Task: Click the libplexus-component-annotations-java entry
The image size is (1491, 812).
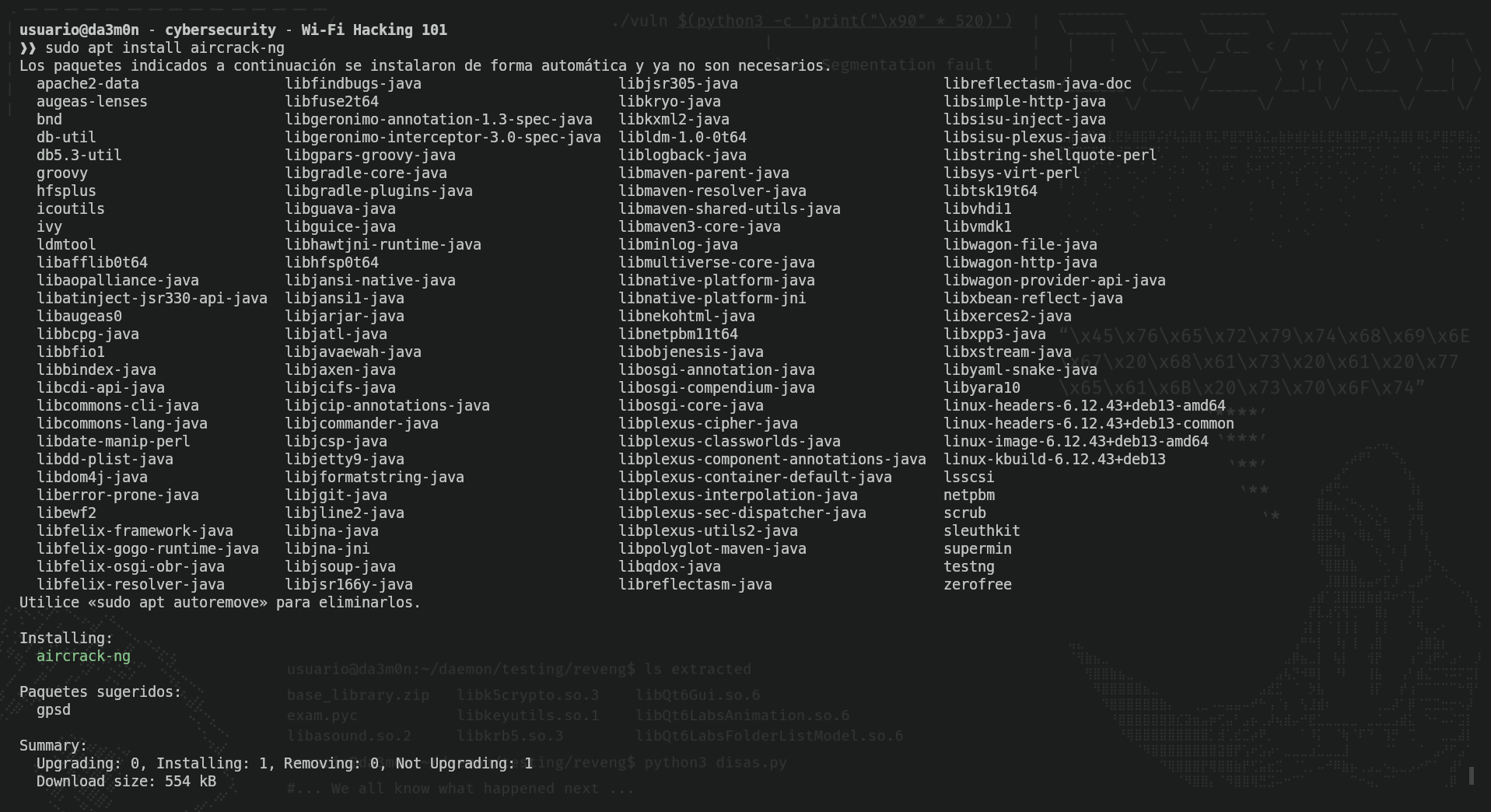Action: [772, 459]
